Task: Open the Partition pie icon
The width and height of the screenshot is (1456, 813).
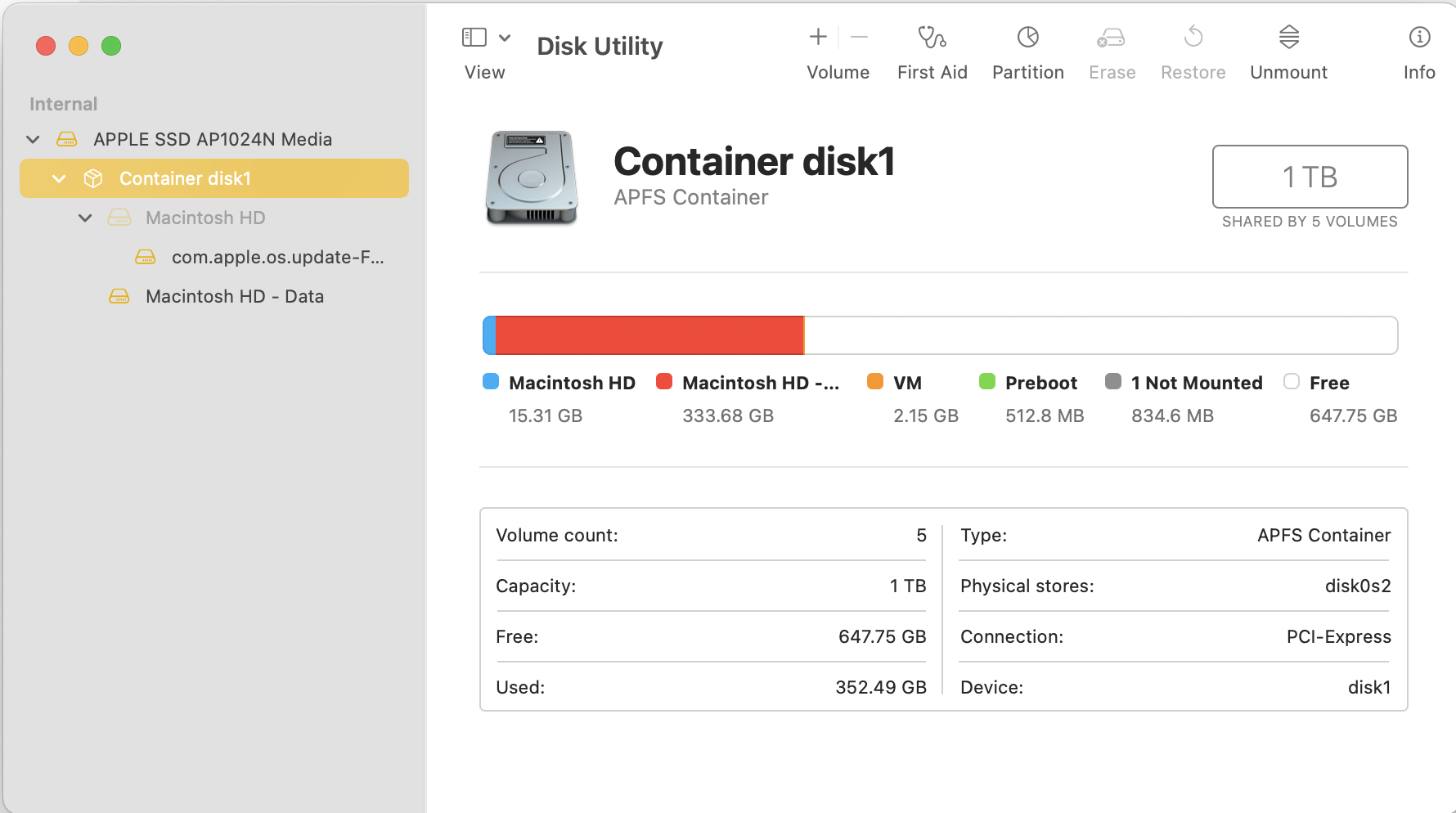Action: pos(1027,38)
